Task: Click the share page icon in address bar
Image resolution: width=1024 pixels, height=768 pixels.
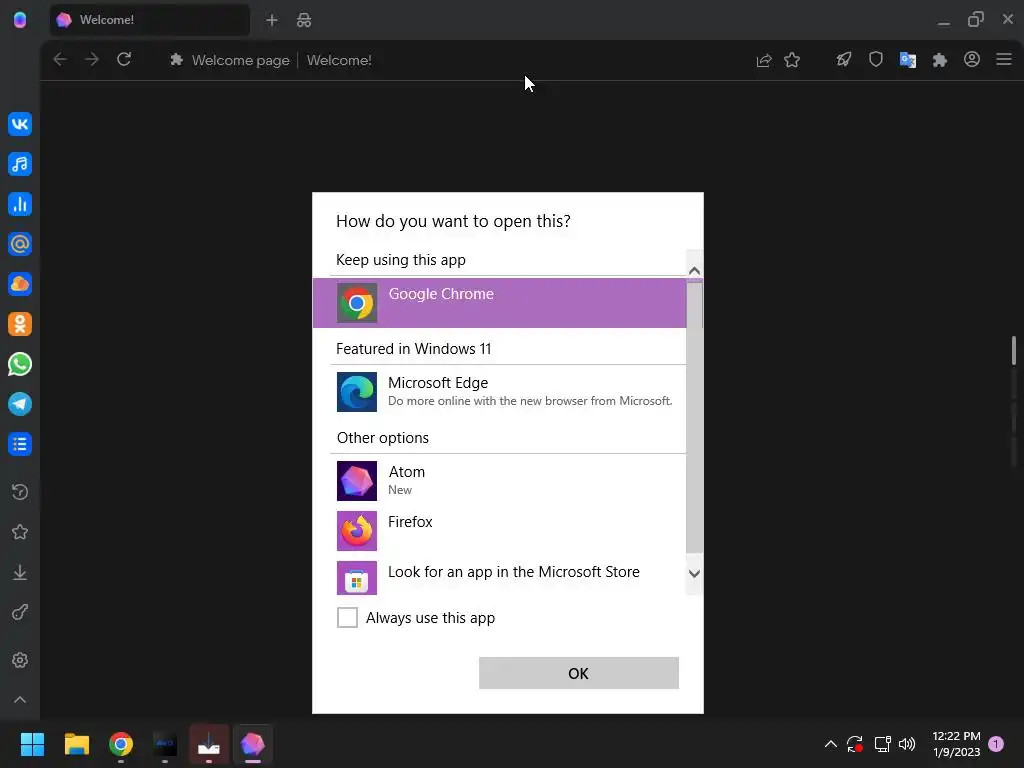Action: tap(763, 60)
